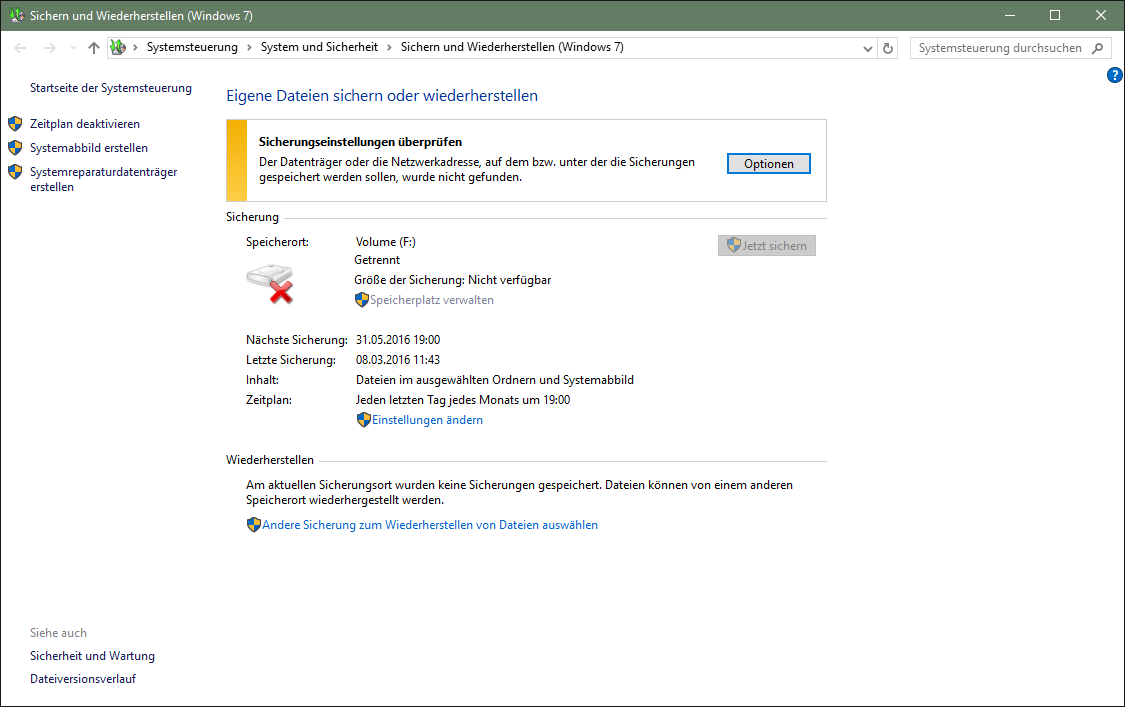Open recent locations dropdown arrow

click(x=73, y=48)
